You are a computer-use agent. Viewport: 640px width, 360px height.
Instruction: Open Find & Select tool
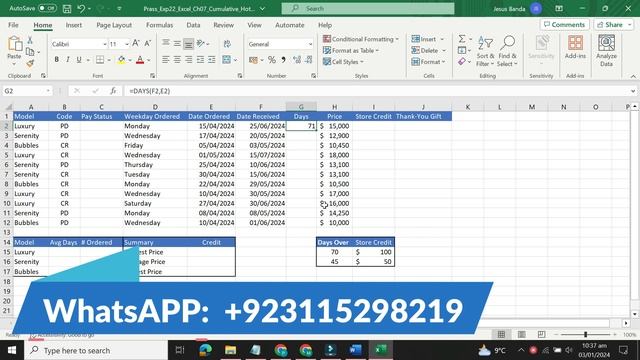507,51
